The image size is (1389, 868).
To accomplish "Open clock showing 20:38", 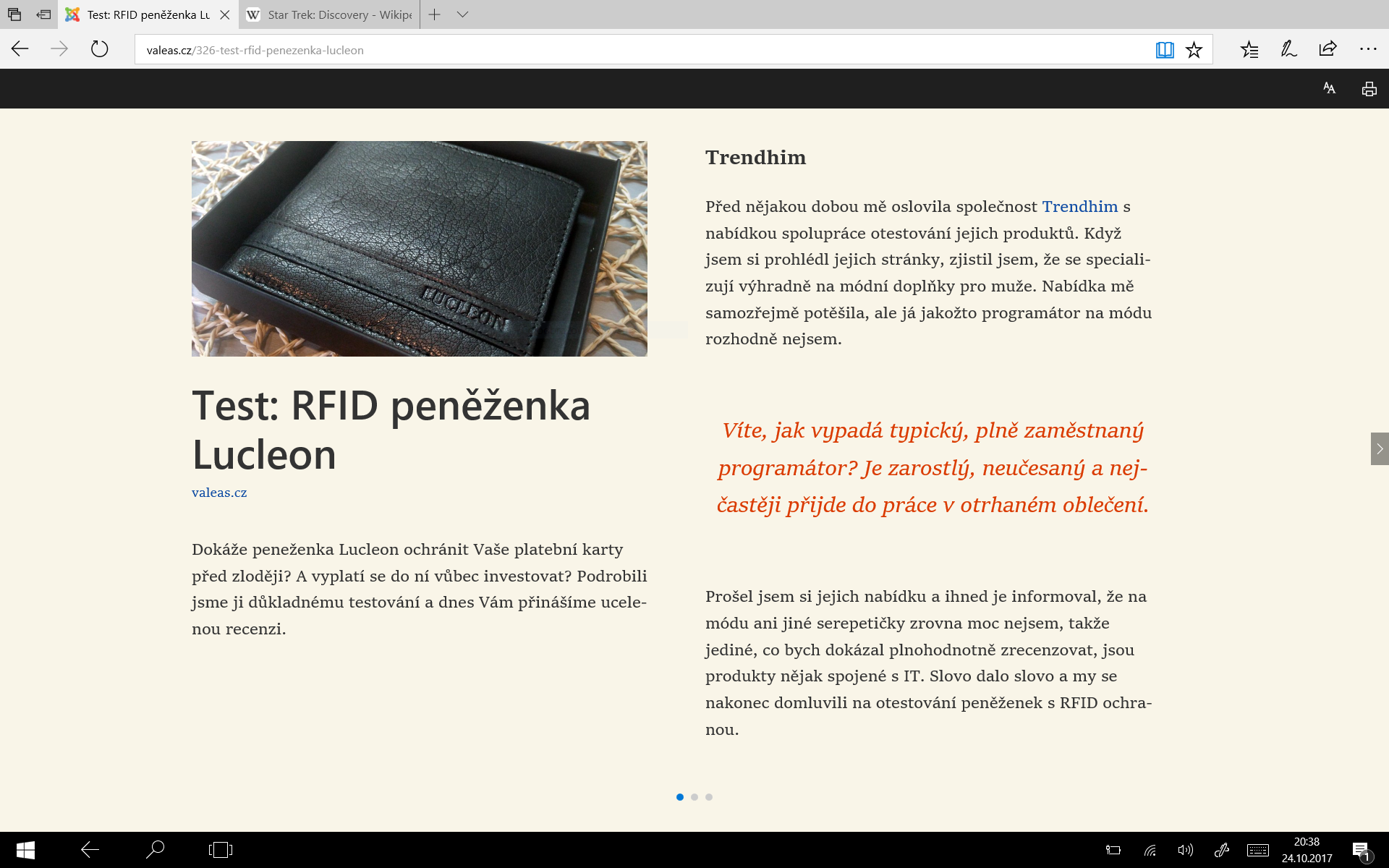I will [x=1307, y=850].
